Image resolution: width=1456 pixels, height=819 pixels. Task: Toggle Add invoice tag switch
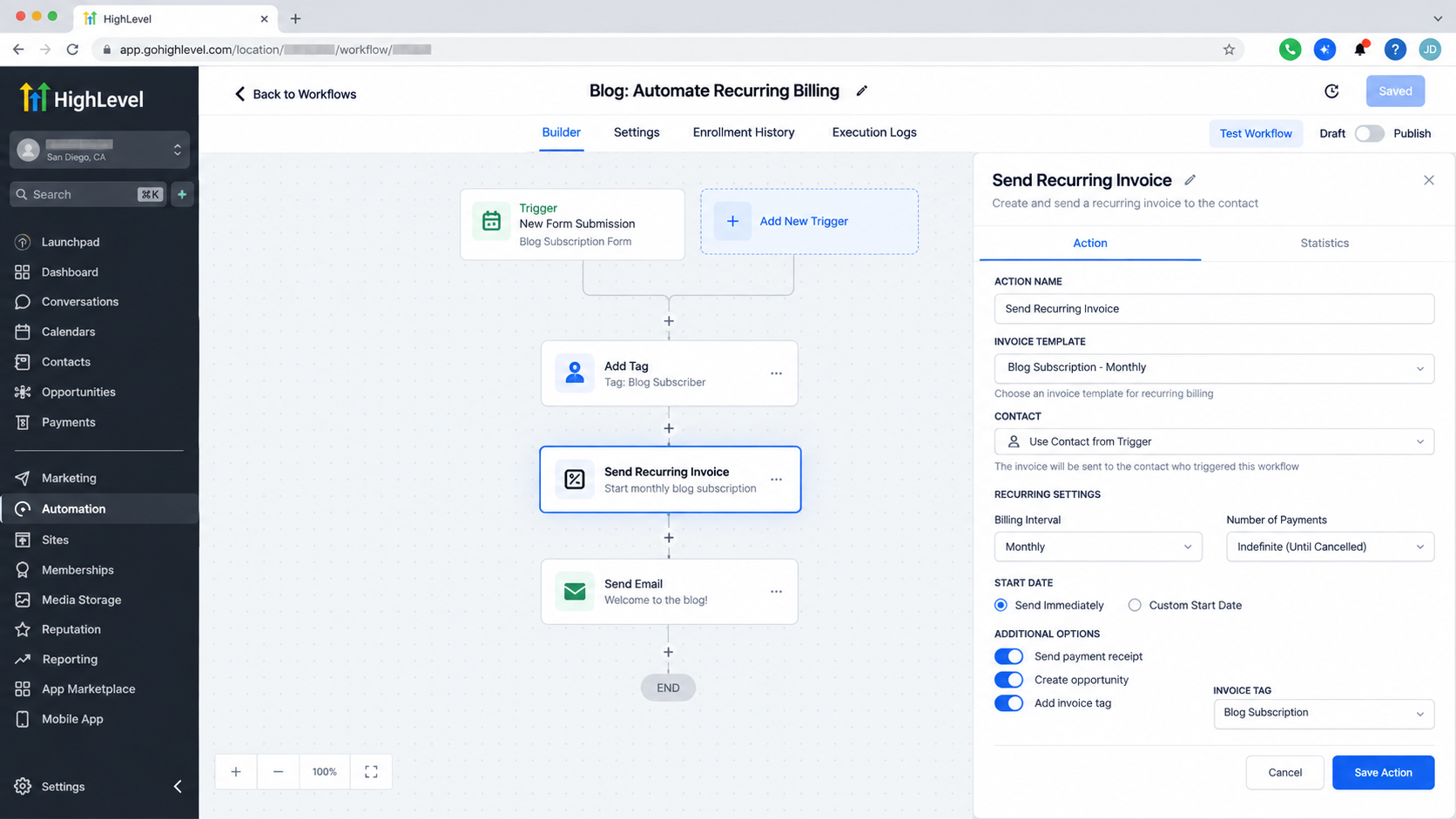[x=1008, y=703]
